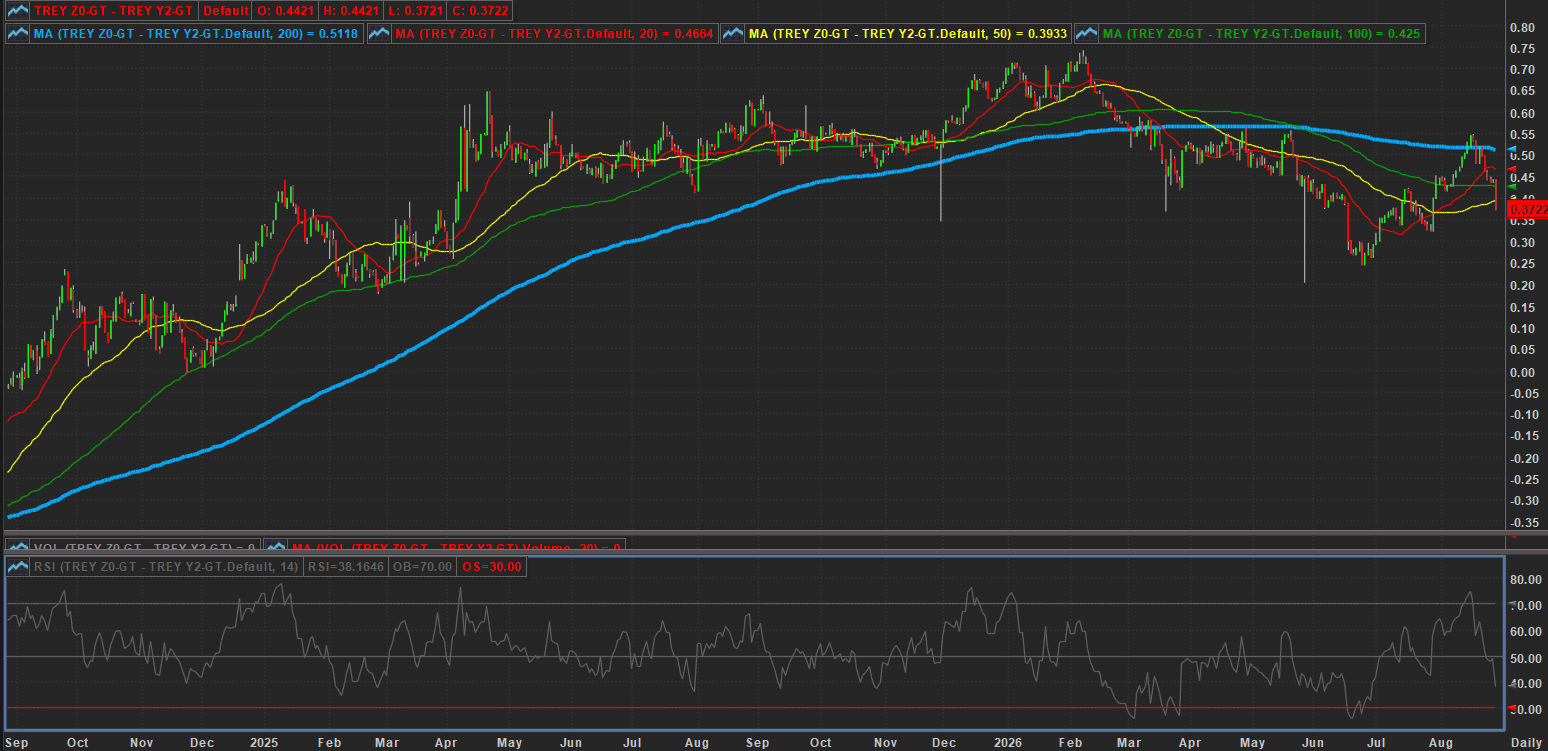The image size is (1548, 751).
Task: Click the -0.35 level on the price axis
Action: coord(1522,523)
